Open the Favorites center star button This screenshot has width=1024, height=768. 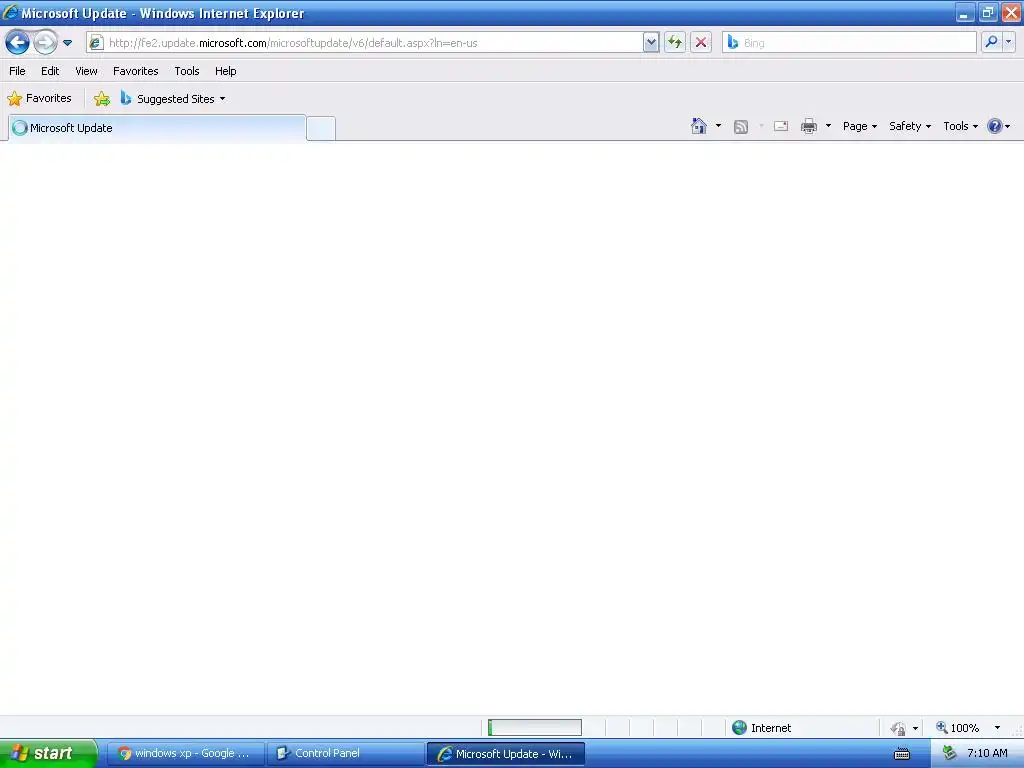[39, 99]
